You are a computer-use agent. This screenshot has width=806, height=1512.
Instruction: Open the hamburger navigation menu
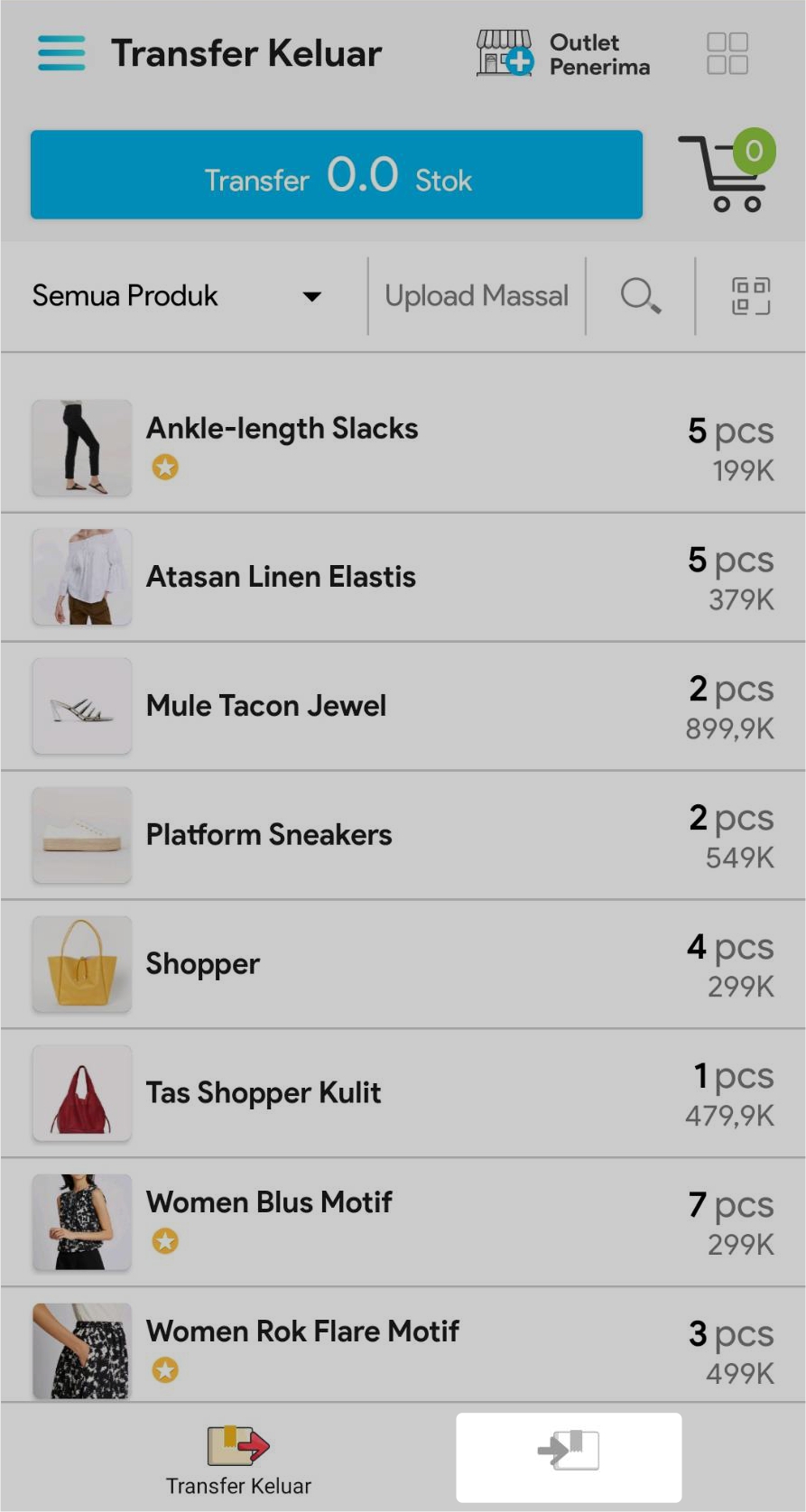pos(61,53)
